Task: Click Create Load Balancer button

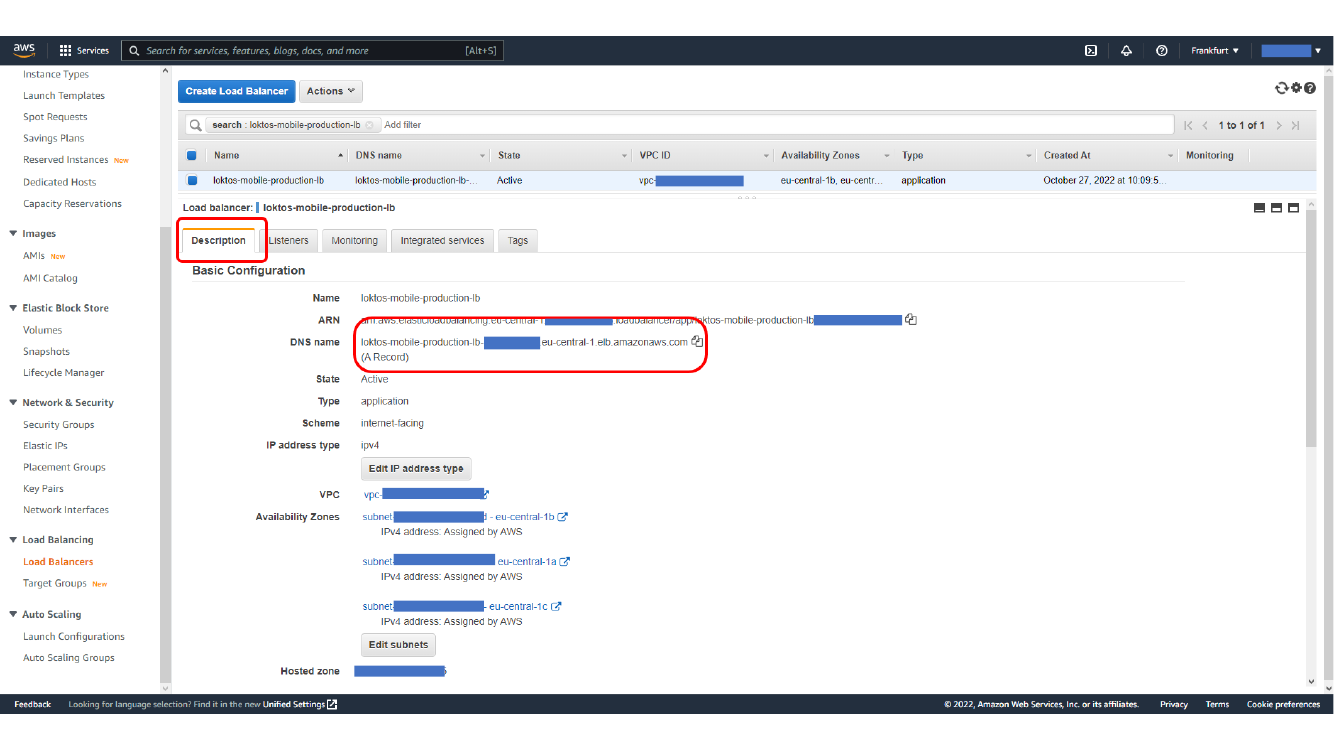Action: pyautogui.click(x=237, y=91)
